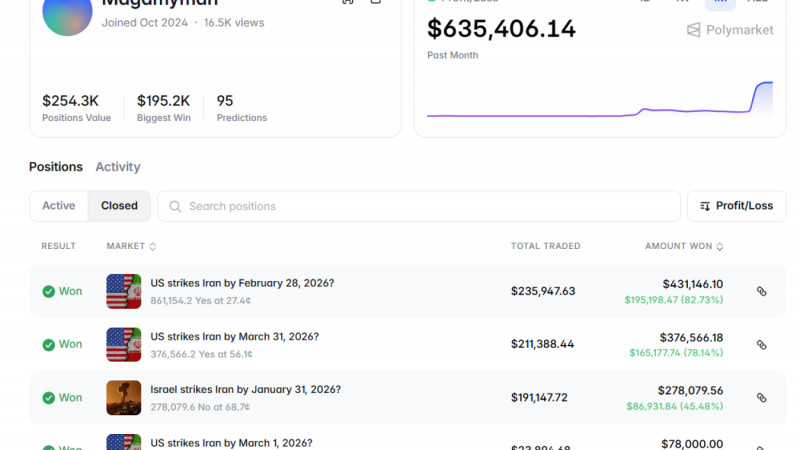This screenshot has width=800, height=450.
Task: Click the magnifier icon in search box
Action: tap(175, 206)
